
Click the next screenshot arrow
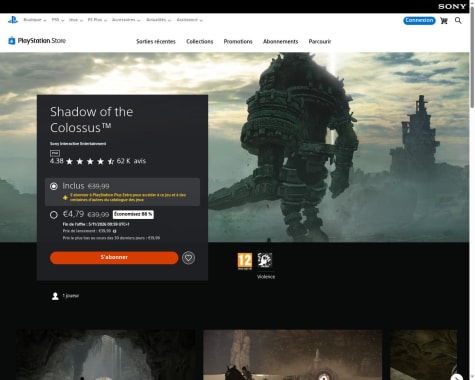click(x=457, y=377)
